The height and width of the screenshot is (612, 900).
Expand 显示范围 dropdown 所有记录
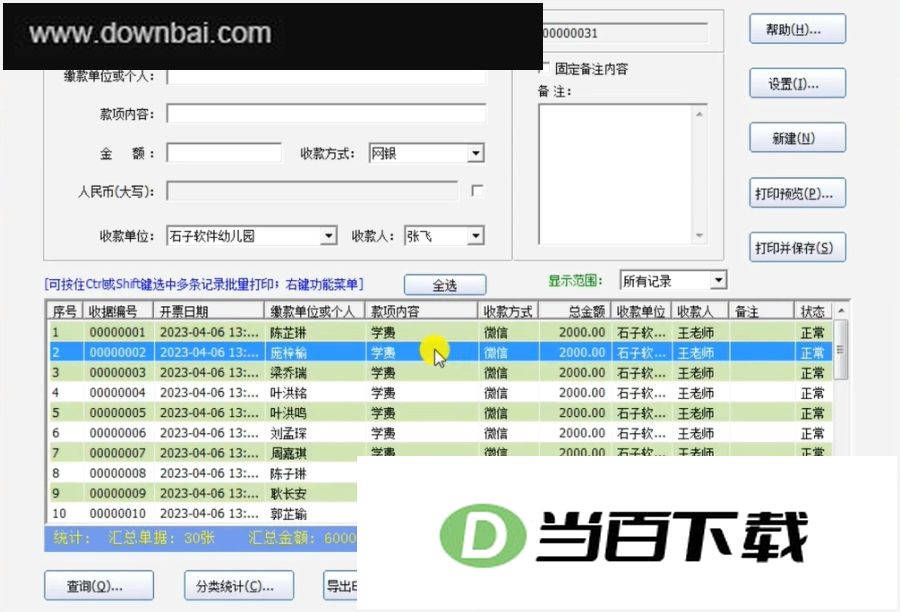718,280
